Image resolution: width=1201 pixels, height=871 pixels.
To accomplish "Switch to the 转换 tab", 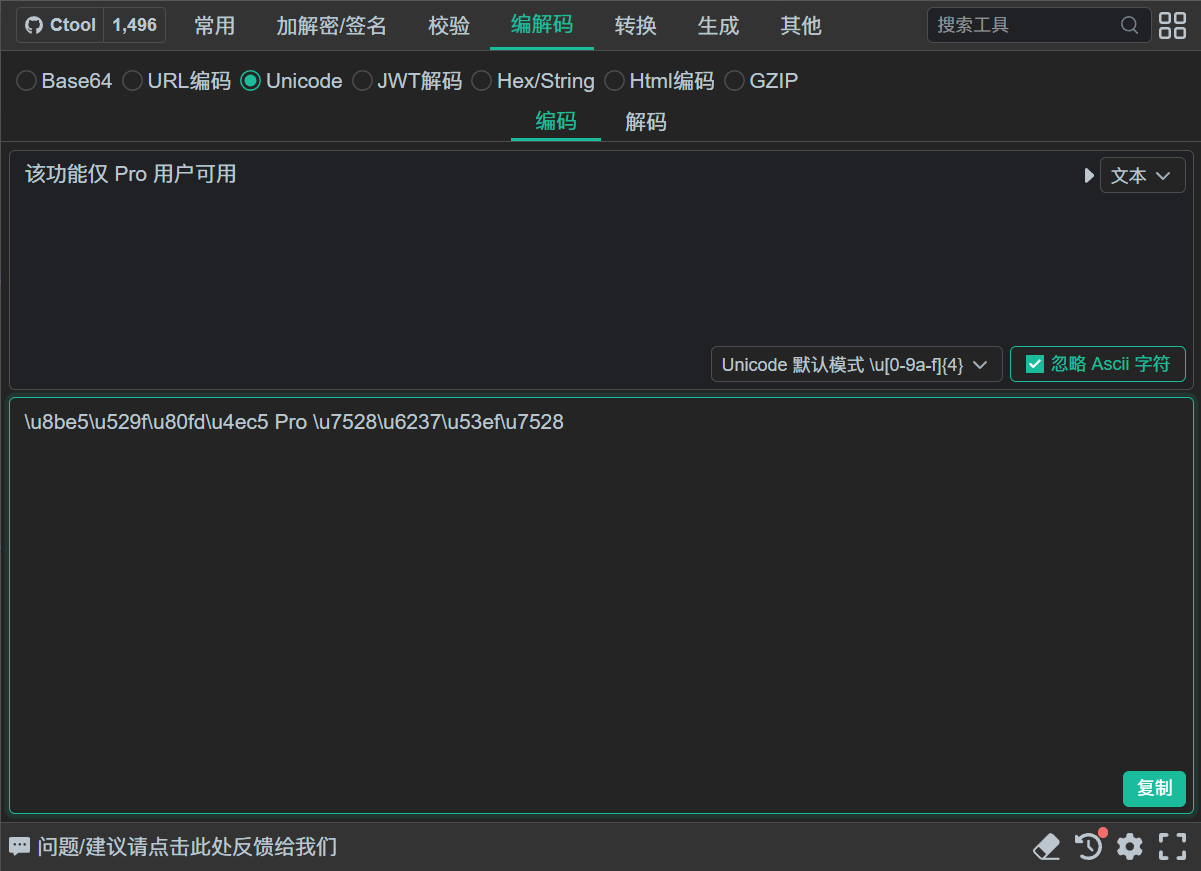I will point(636,26).
